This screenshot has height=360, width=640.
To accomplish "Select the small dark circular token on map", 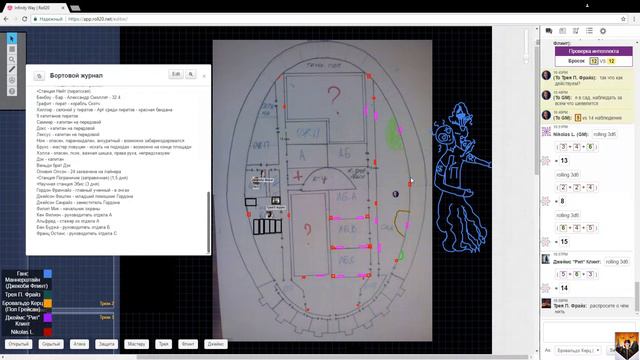I will click(396, 194).
